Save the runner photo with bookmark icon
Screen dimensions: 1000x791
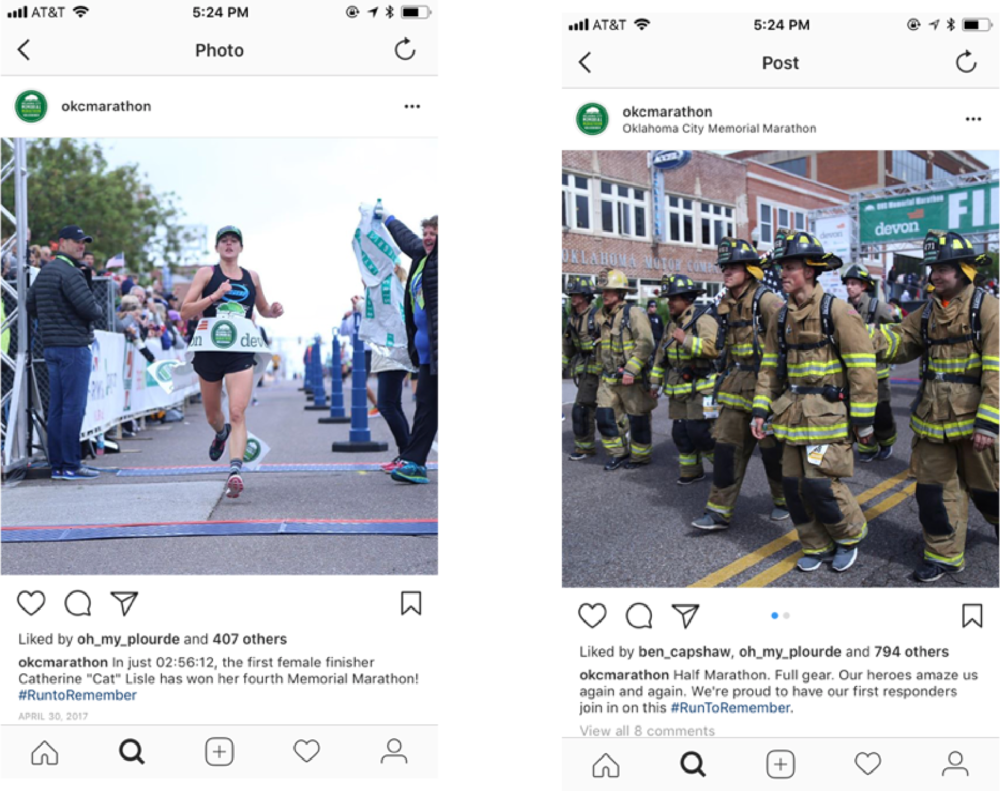411,603
